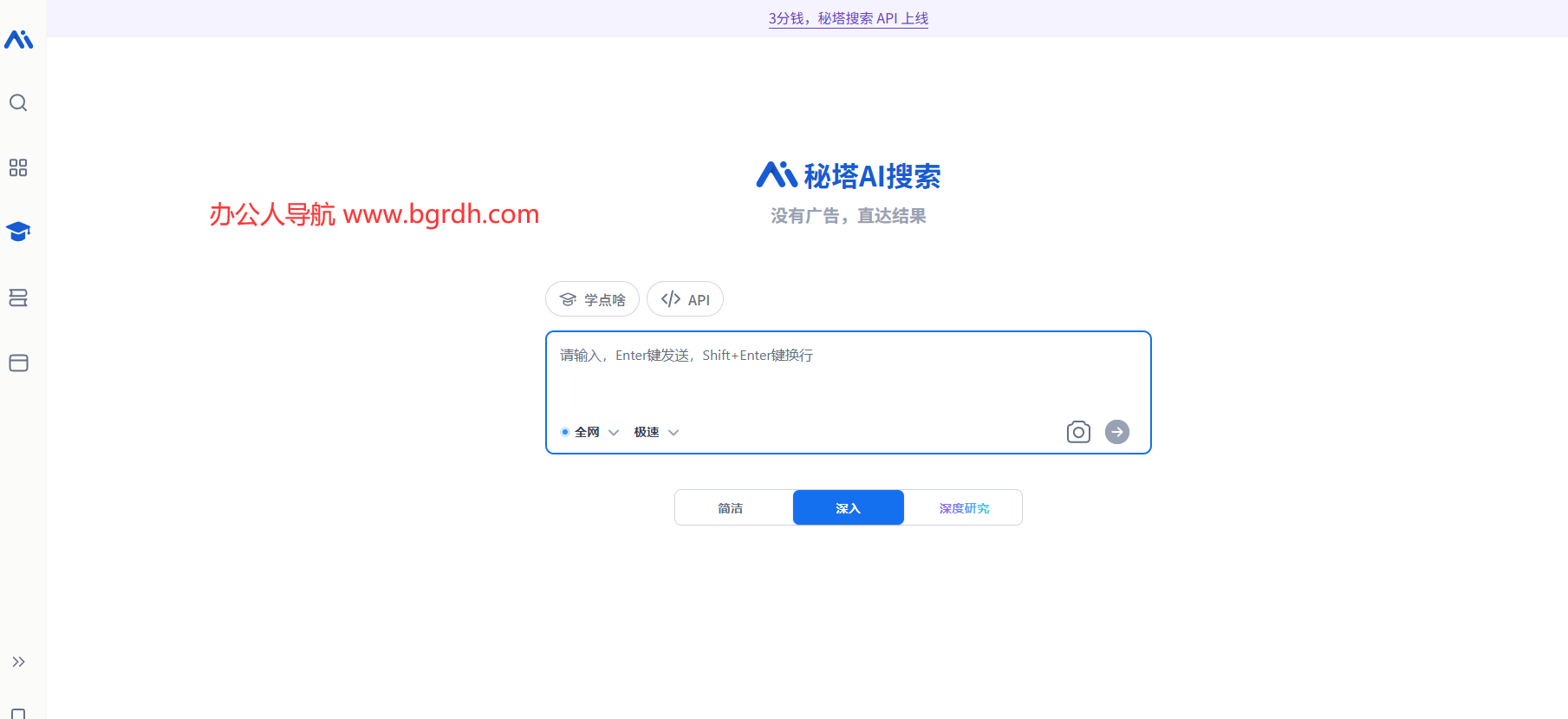This screenshot has width=1568, height=719.
Task: Open the graduation cap learning icon
Action: [18, 232]
